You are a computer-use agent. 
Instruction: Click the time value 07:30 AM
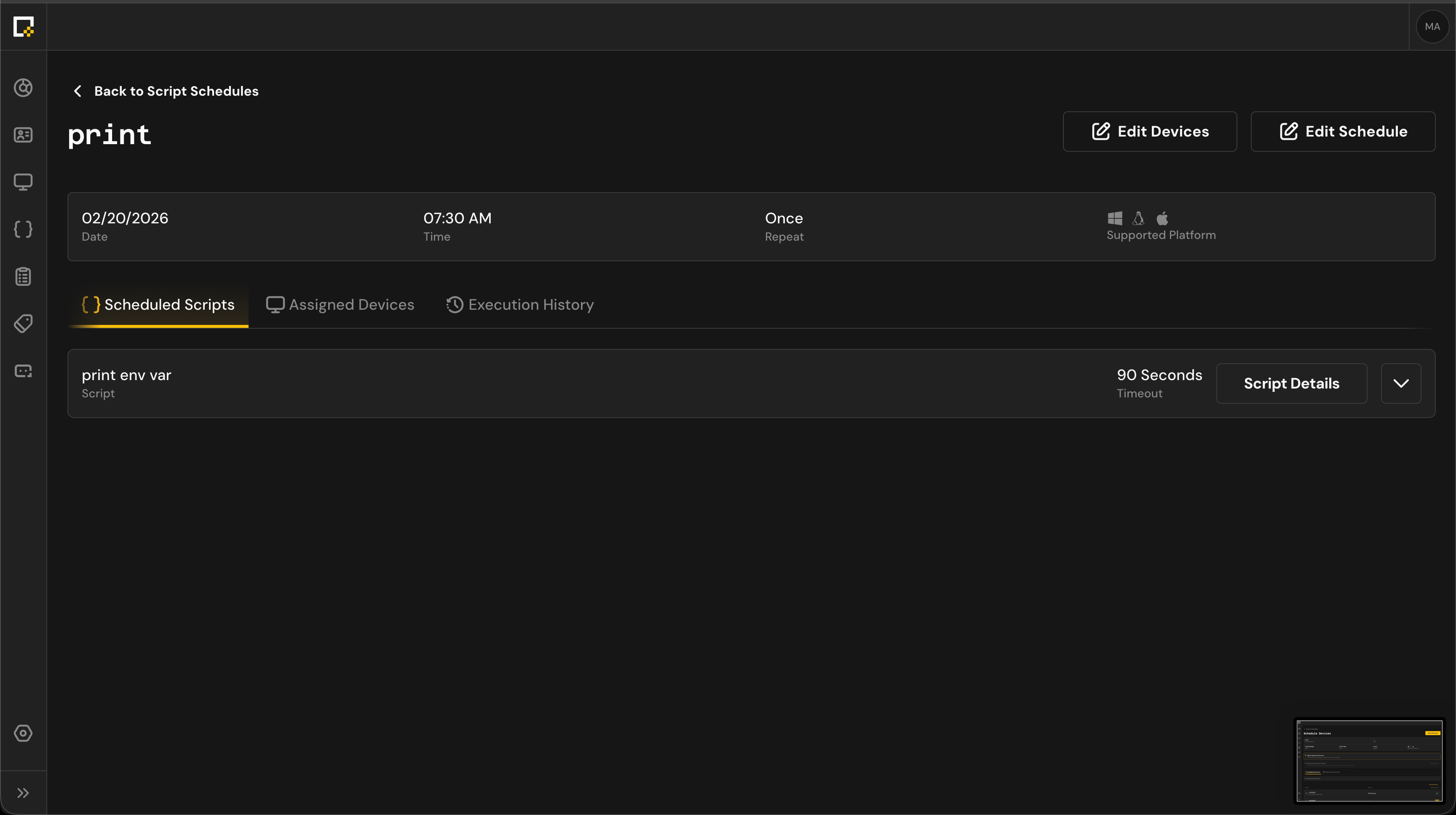coord(457,218)
